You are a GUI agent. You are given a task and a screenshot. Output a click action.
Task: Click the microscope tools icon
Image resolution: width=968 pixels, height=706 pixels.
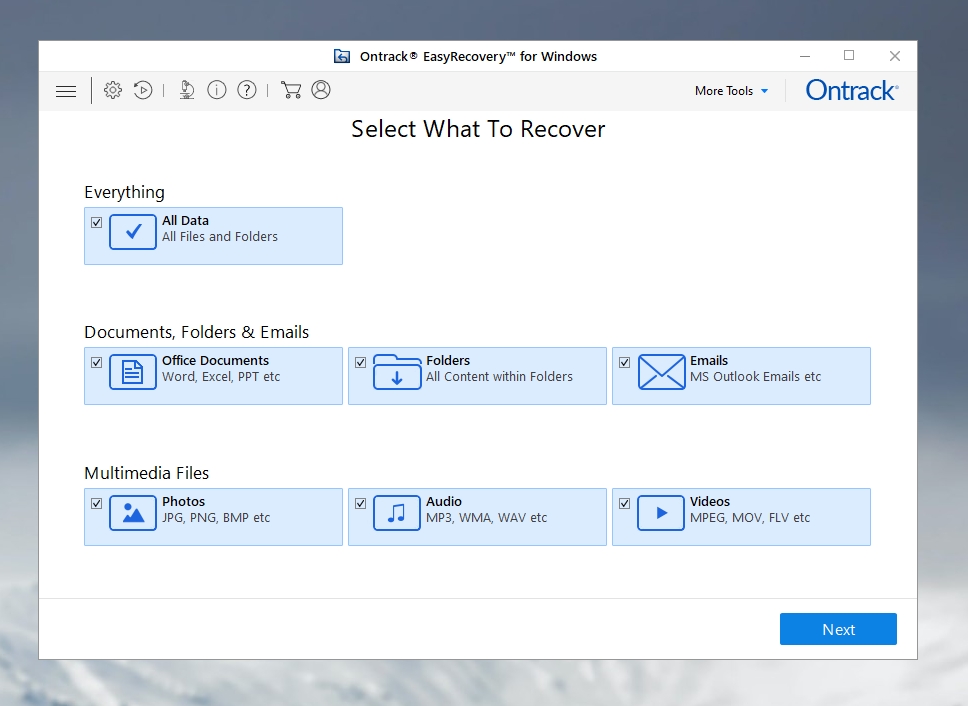(187, 91)
